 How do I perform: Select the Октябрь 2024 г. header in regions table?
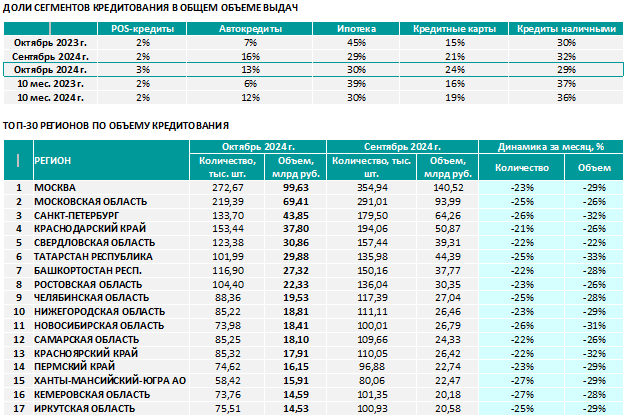point(258,147)
